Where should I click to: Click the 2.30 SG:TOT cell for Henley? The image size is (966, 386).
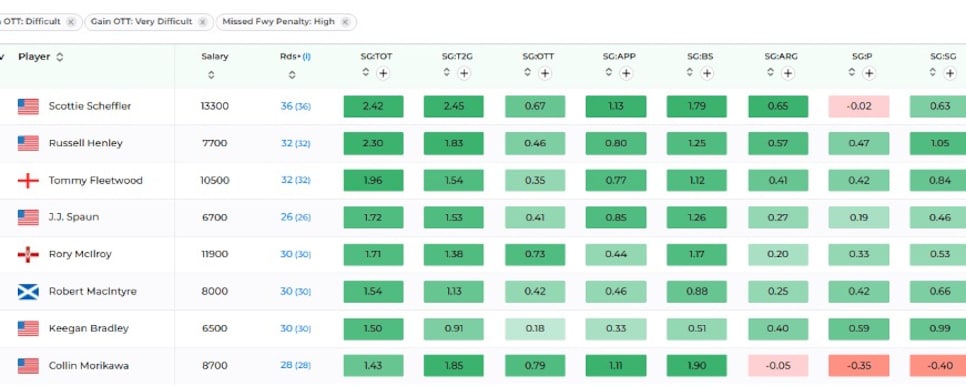373,143
